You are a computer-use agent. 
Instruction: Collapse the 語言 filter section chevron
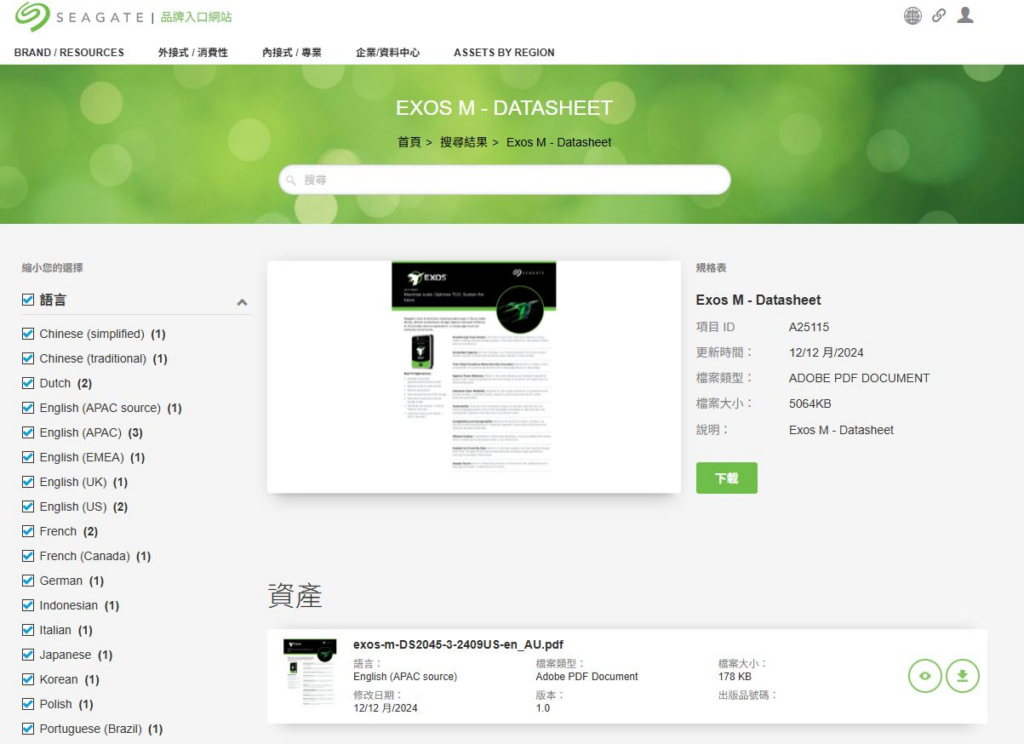242,302
